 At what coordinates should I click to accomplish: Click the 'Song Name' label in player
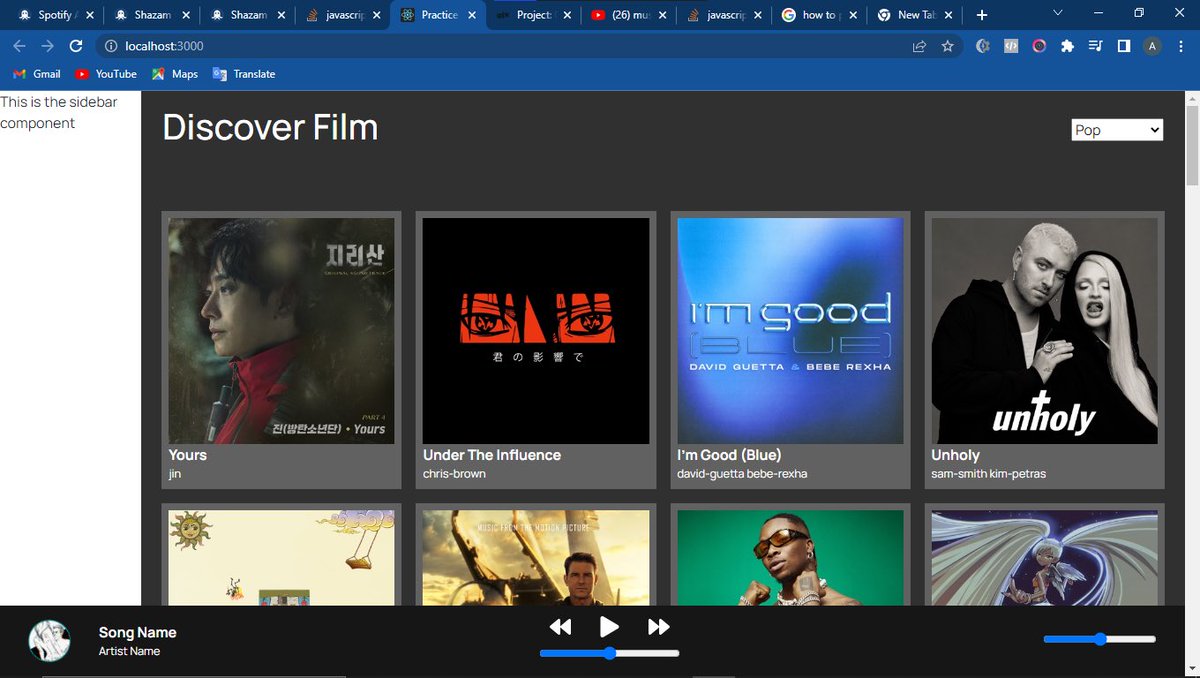(x=137, y=632)
